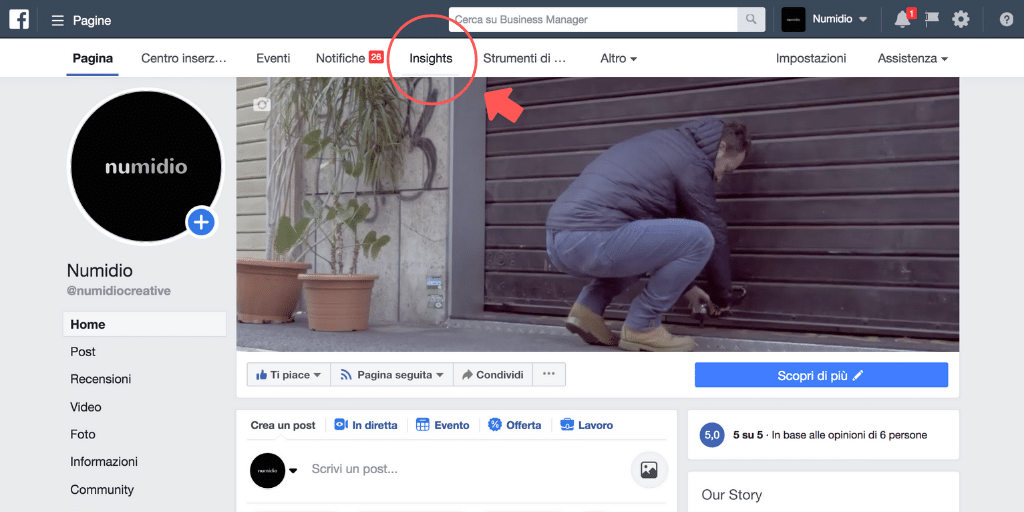
Task: Open the Assistenza dropdown
Action: coord(912,58)
